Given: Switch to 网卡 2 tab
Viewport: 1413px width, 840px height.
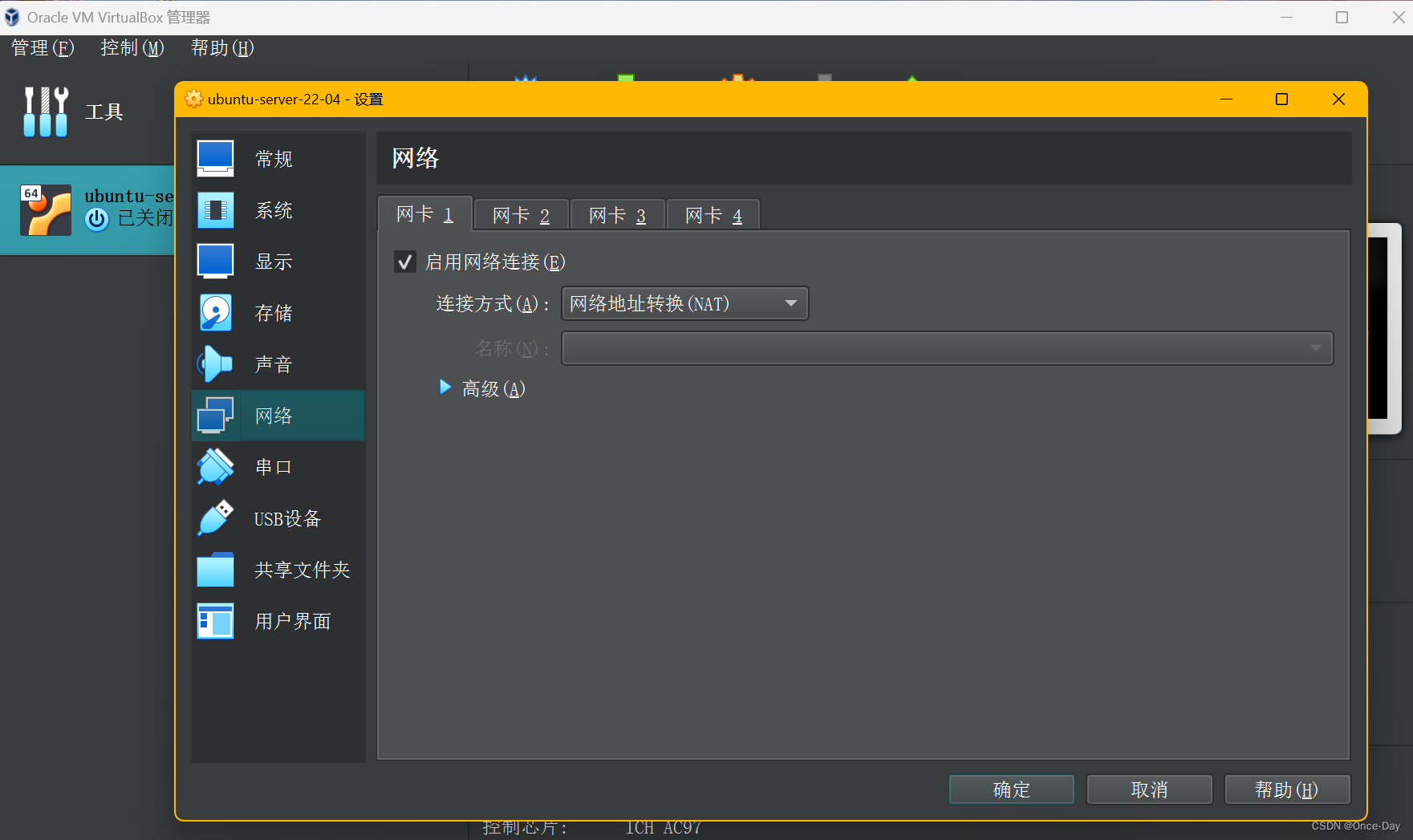Looking at the screenshot, I should (x=521, y=215).
